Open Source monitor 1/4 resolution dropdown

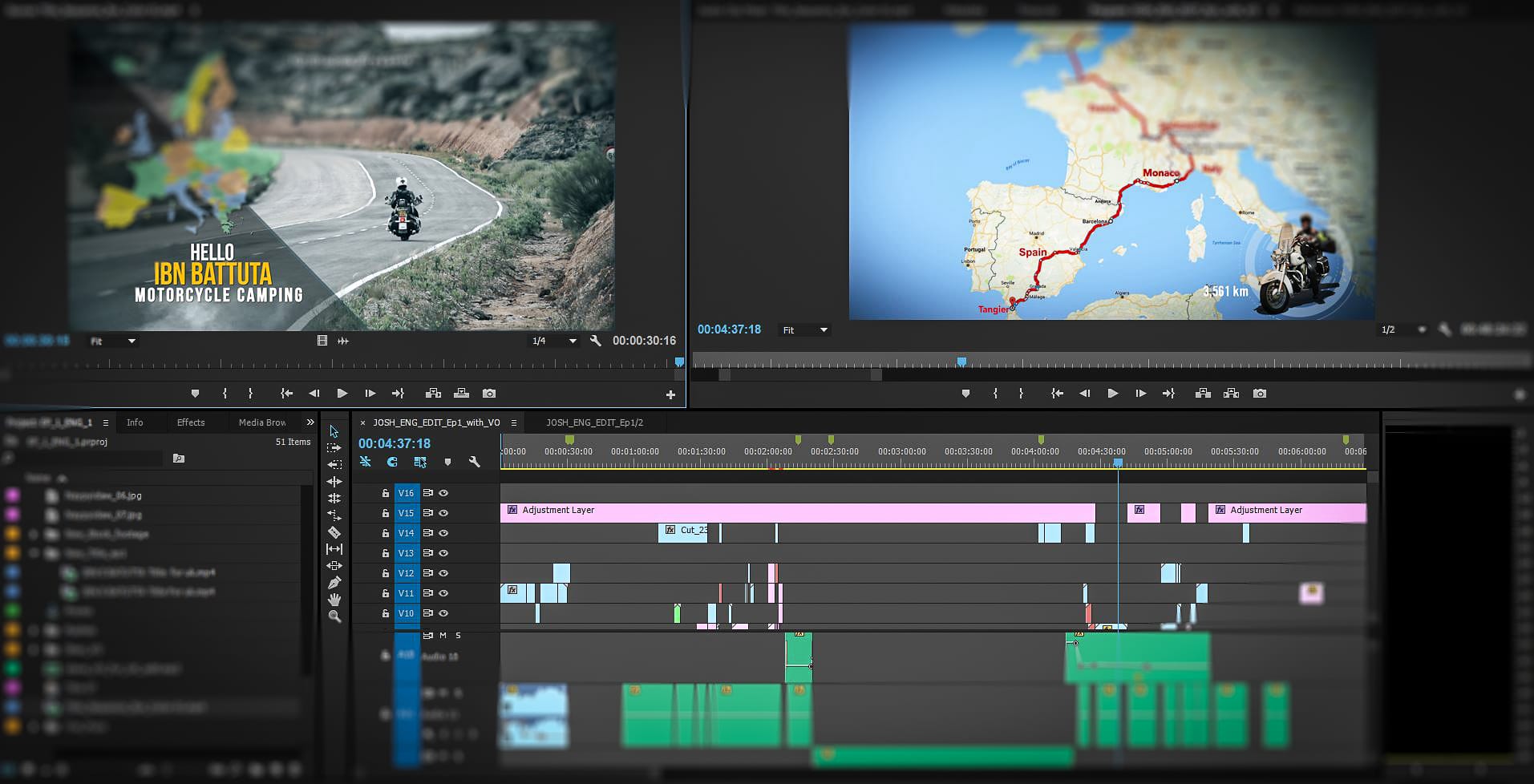pyautogui.click(x=554, y=341)
